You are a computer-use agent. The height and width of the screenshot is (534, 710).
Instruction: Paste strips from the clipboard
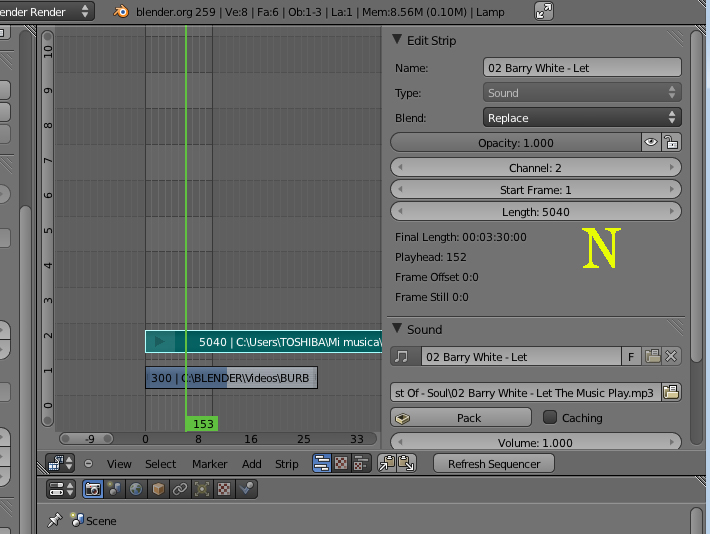pyautogui.click(x=407, y=463)
